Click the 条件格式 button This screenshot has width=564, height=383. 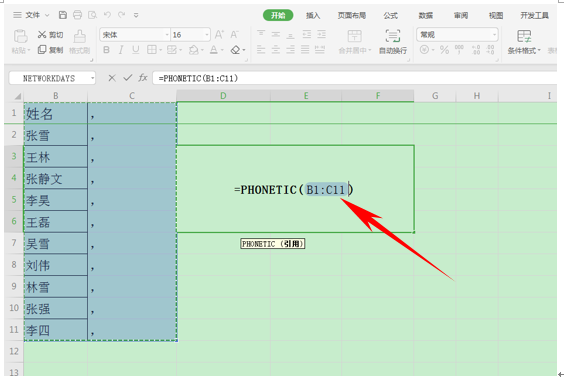coord(524,42)
